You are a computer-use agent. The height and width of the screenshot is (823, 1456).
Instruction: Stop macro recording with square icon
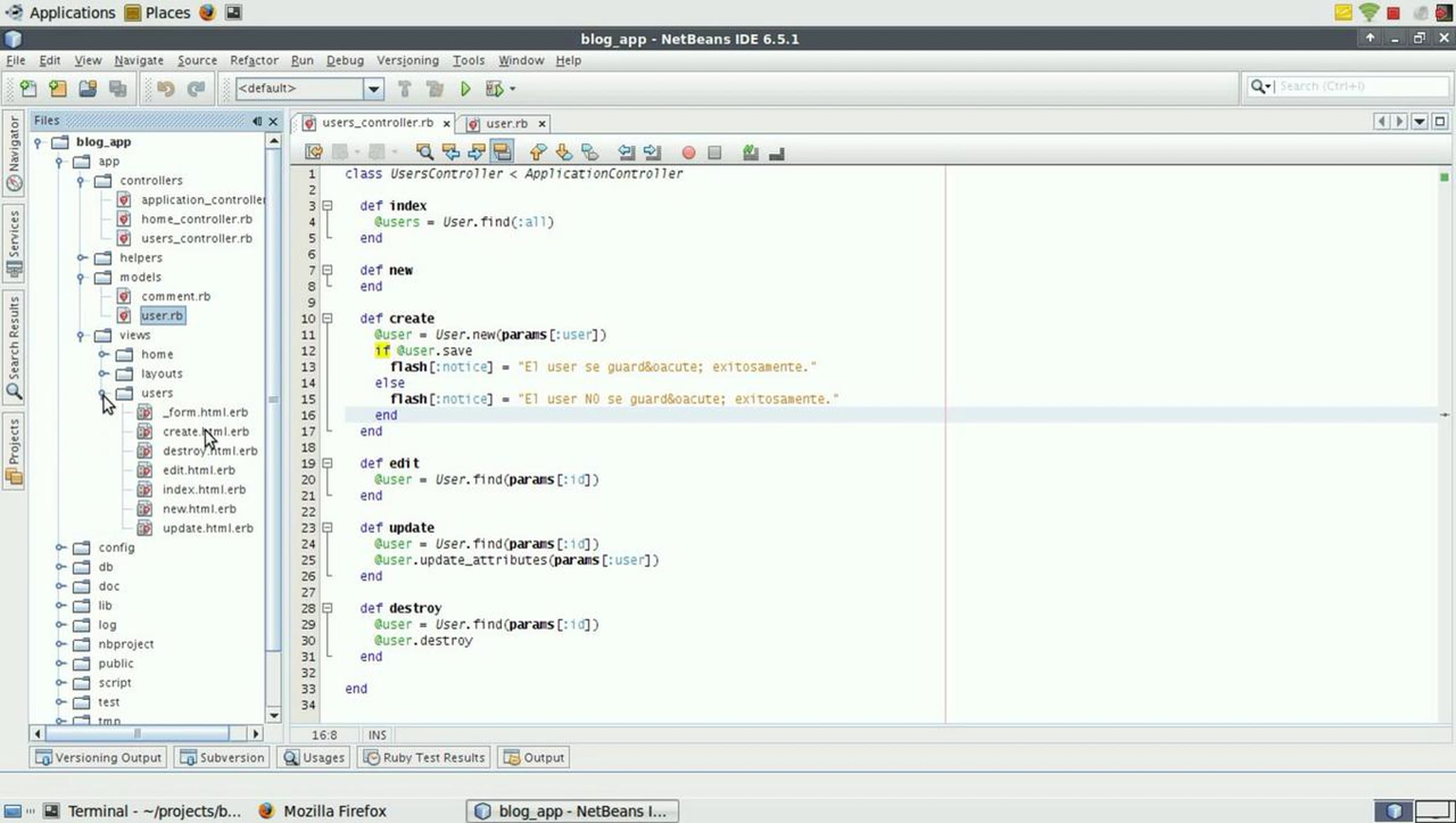pos(715,152)
